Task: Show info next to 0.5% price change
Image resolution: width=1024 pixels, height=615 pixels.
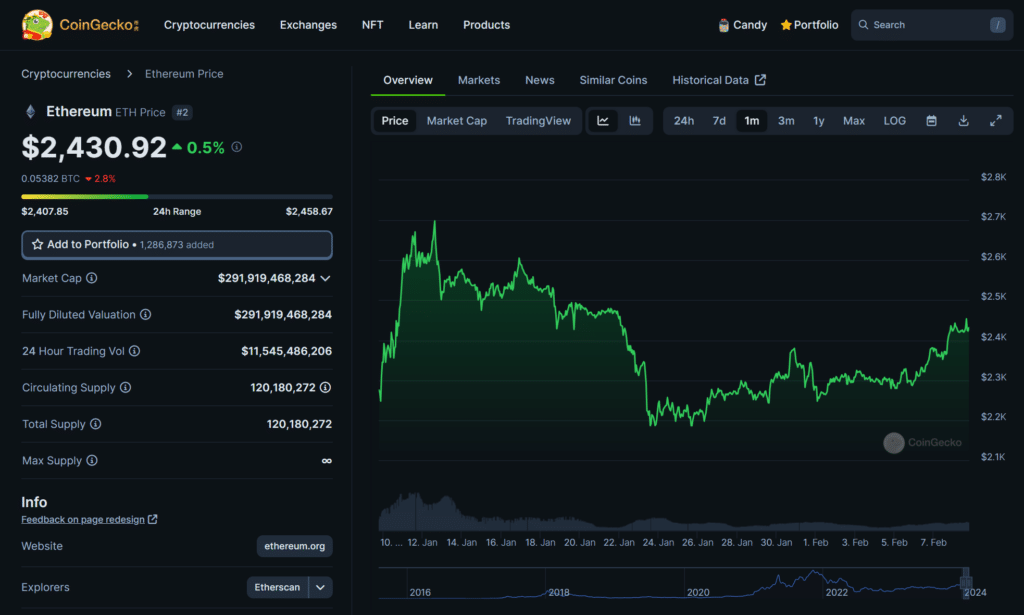Action: pos(237,147)
